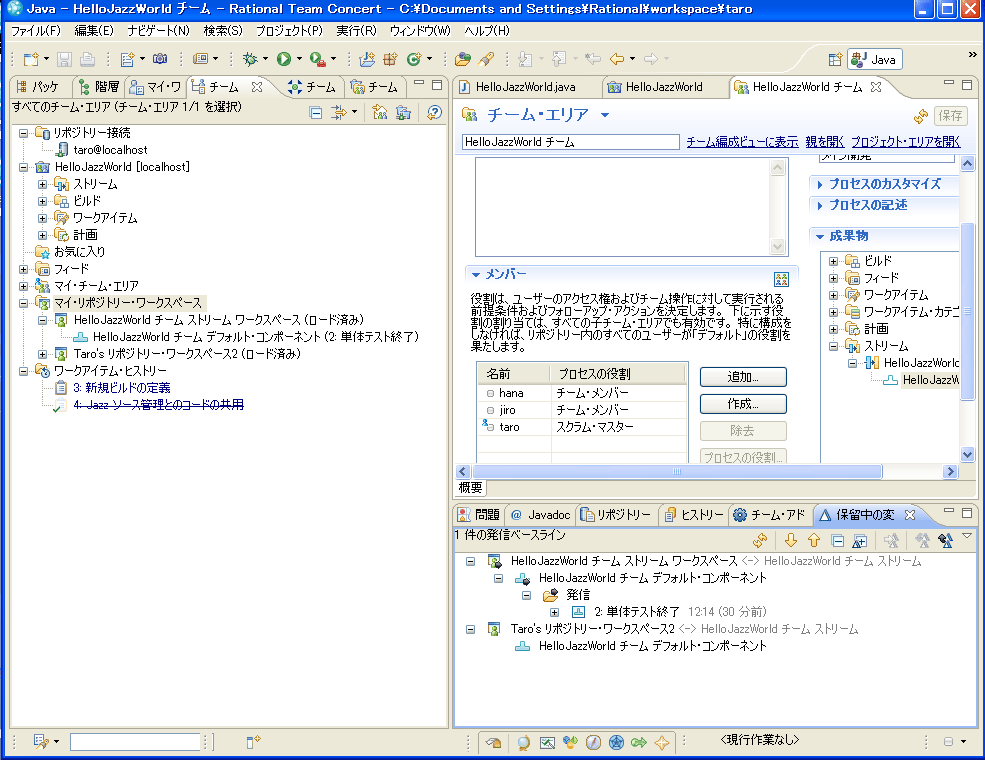Screen dimensions: 985x760
Task: Click the Save floppy disk toolbar icon
Action: [x=64, y=59]
